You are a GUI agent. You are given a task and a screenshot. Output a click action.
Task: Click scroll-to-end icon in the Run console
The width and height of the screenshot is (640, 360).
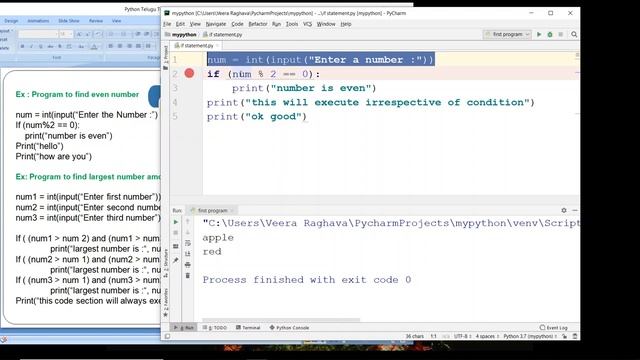pyautogui.click(x=188, y=254)
